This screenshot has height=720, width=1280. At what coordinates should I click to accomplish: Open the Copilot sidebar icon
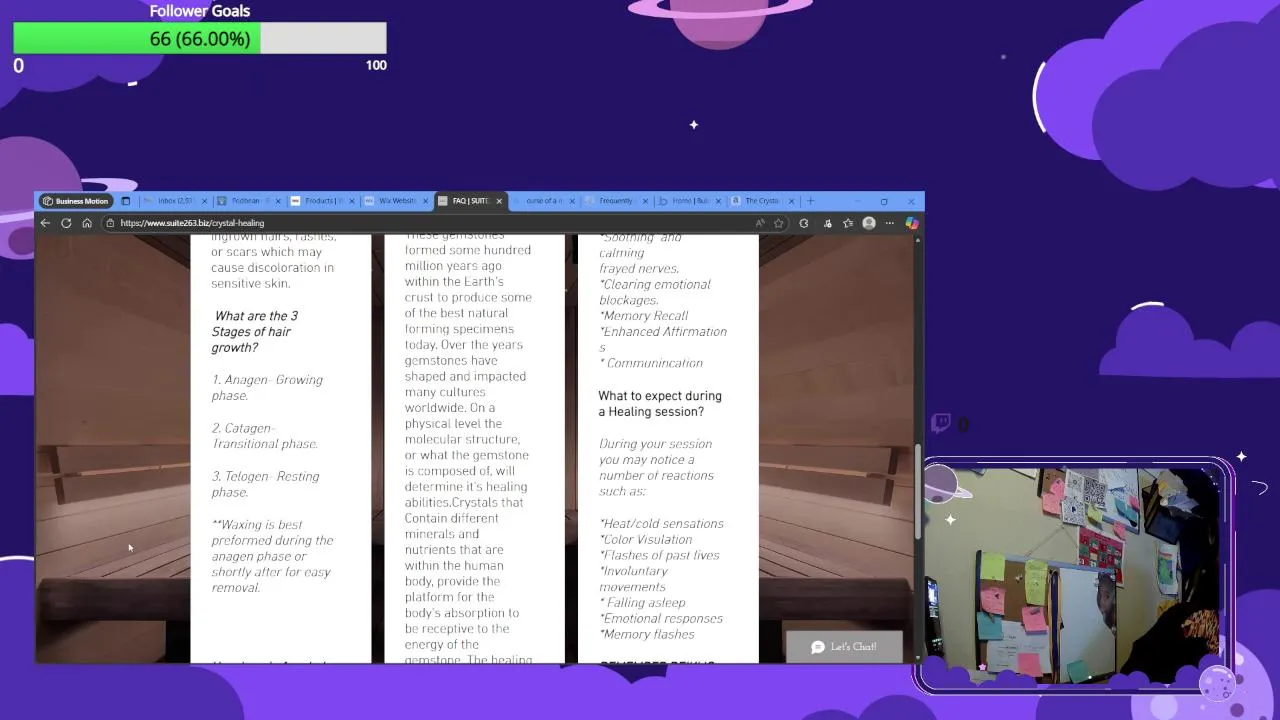tap(912, 223)
